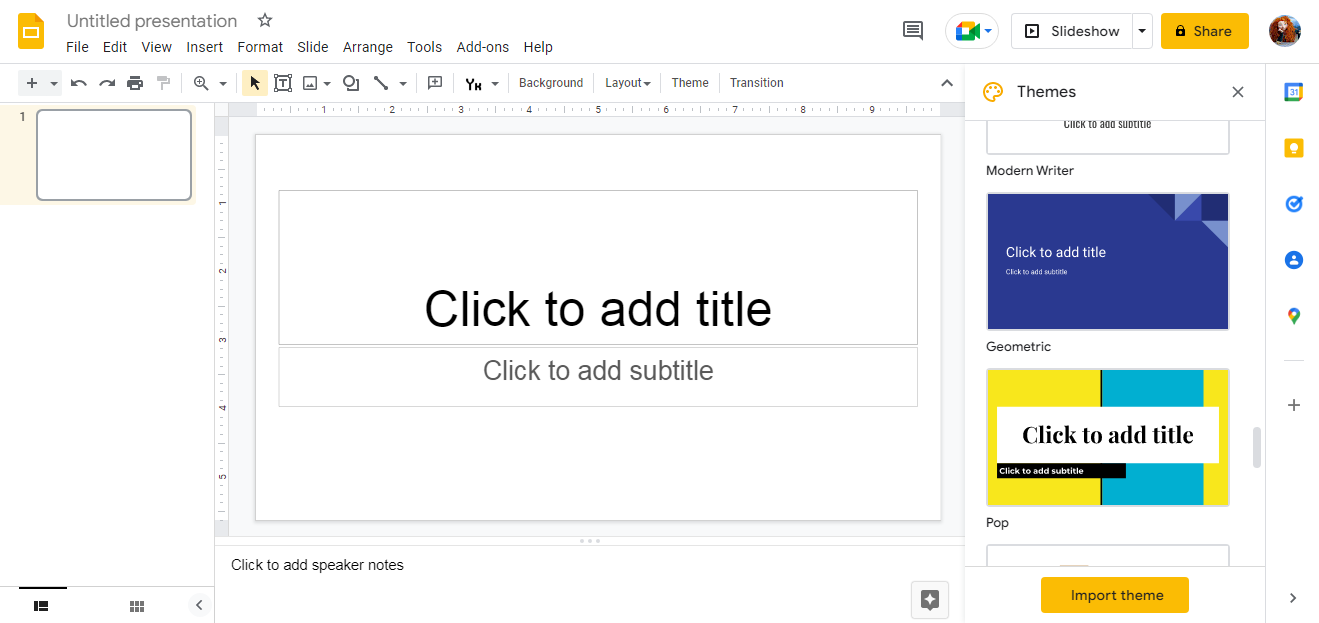Add a new slide with plus button
The width and height of the screenshot is (1319, 623).
point(31,83)
